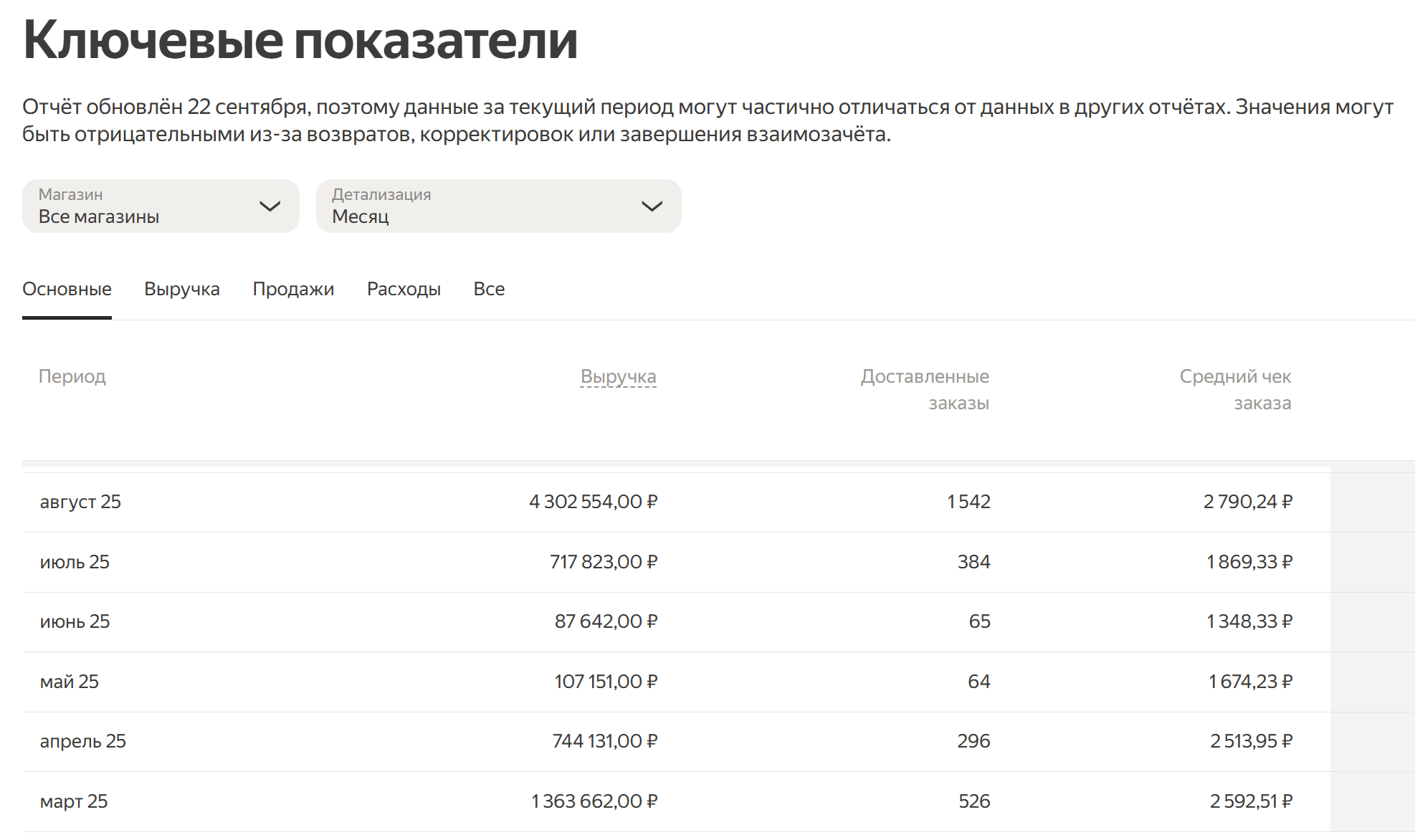Click the Доставленные заказы column header
The height and width of the screenshot is (840, 1415).
[925, 389]
